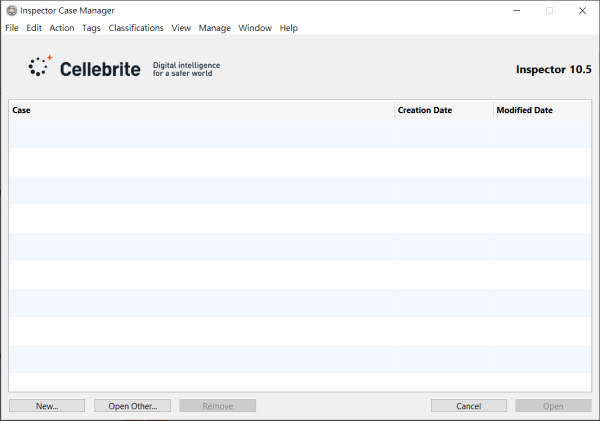600x421 pixels.
Task: Click the greyed-out Open button
Action: [553, 406]
